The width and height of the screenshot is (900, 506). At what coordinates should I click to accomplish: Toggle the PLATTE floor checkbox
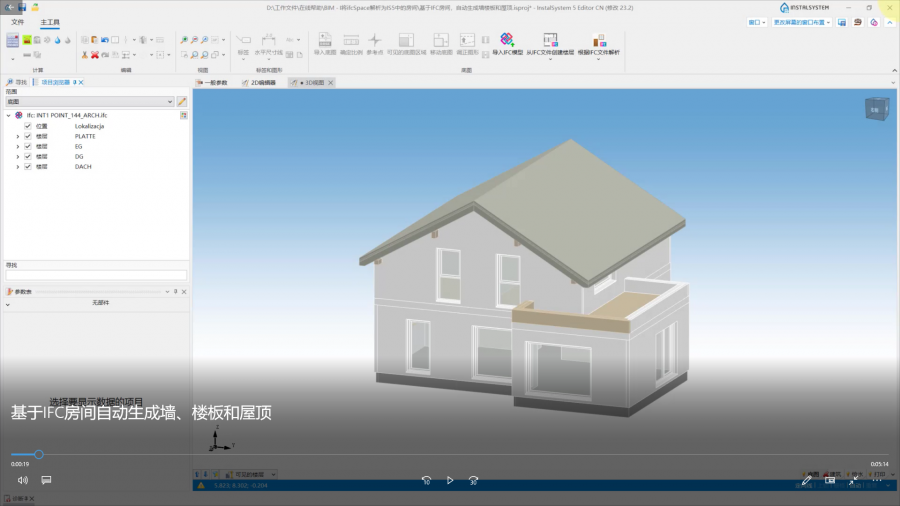(28, 136)
